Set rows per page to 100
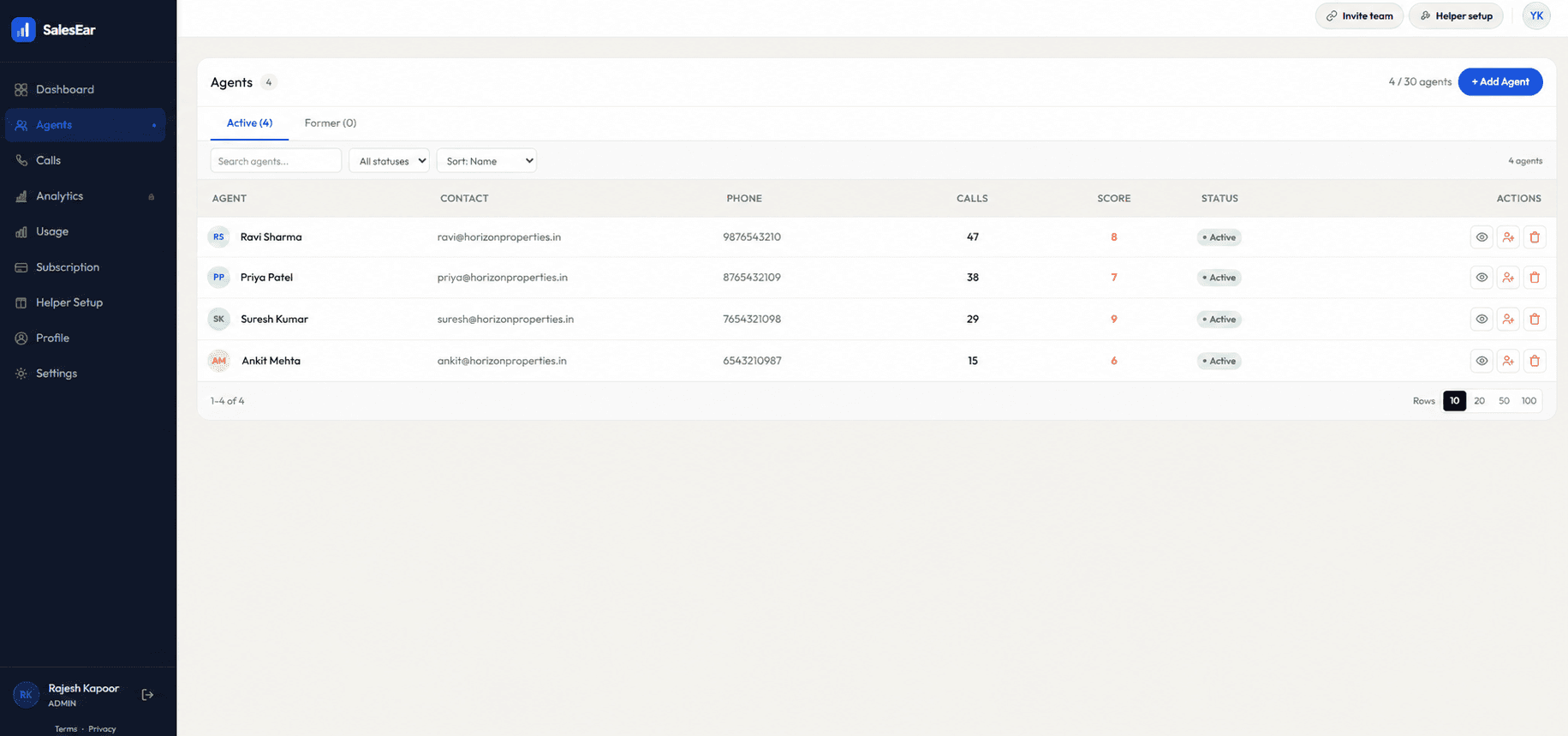The height and width of the screenshot is (736, 1568). (x=1529, y=401)
